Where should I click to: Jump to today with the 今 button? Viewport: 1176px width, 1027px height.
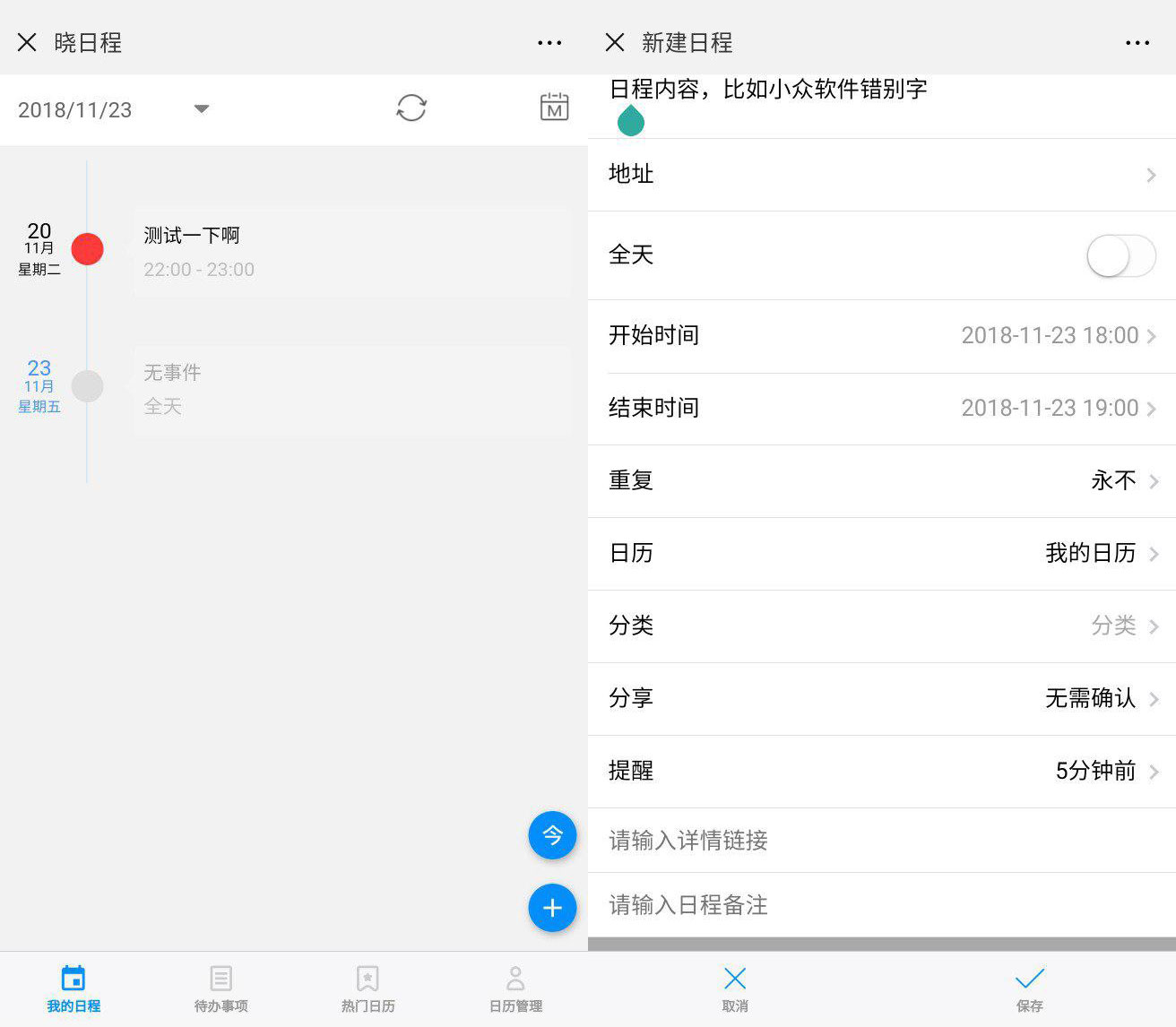[552, 835]
